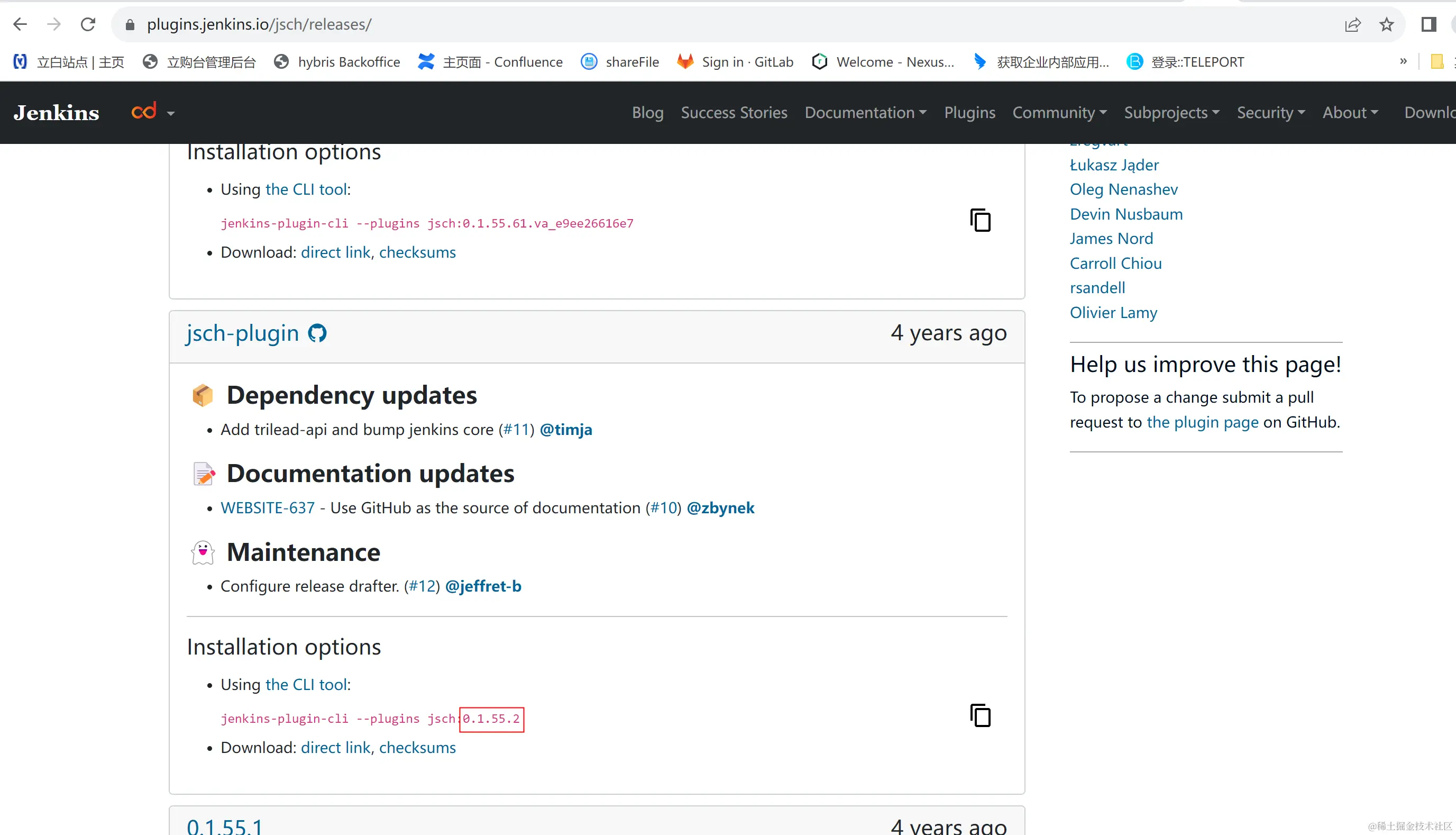Open the shareFile bookmark
This screenshot has height=835, width=1456.
click(x=619, y=62)
